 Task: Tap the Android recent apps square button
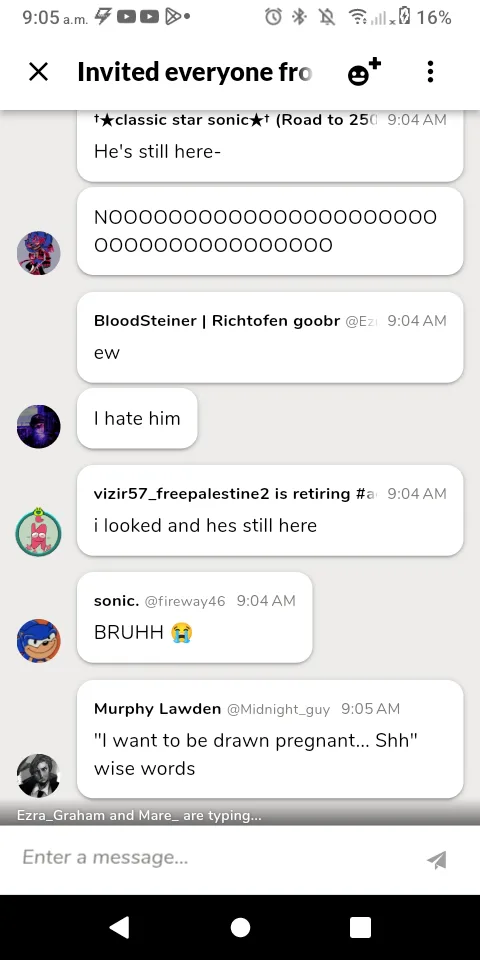pos(360,928)
